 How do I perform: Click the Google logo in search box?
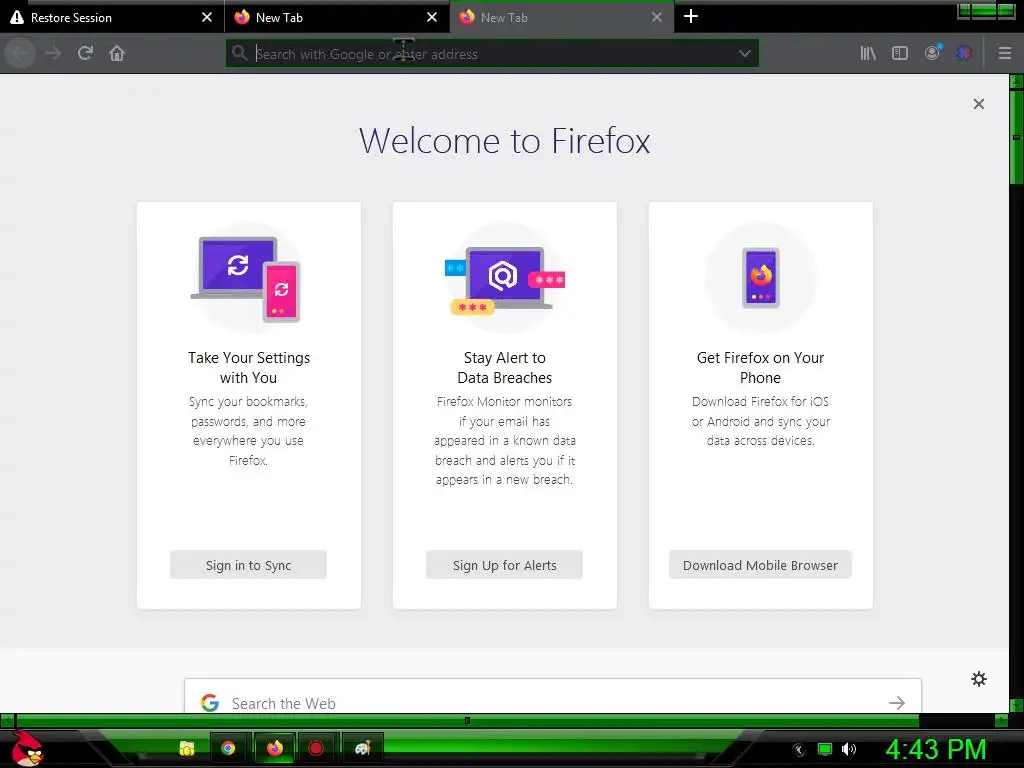(210, 703)
